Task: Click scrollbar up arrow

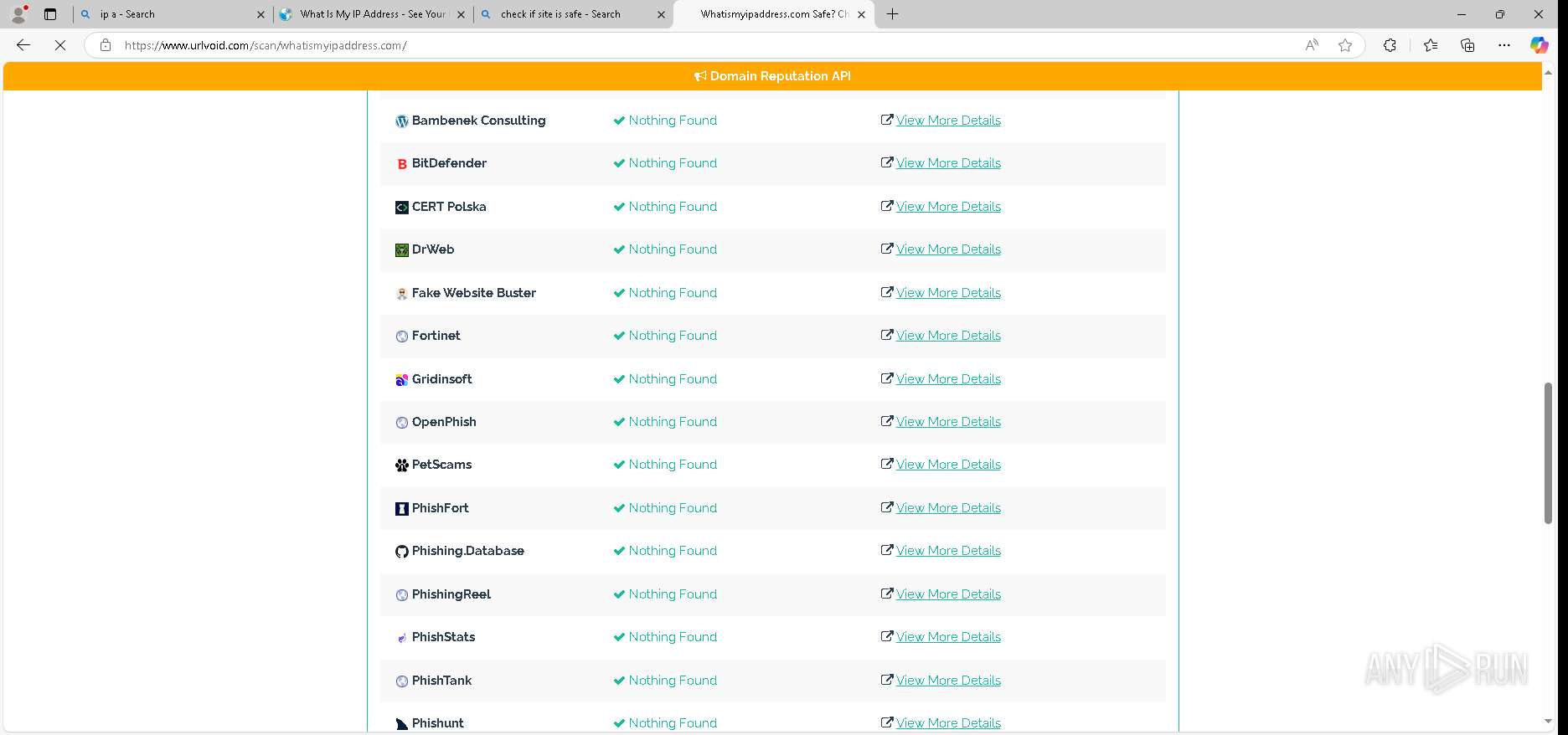Action: click(1548, 74)
